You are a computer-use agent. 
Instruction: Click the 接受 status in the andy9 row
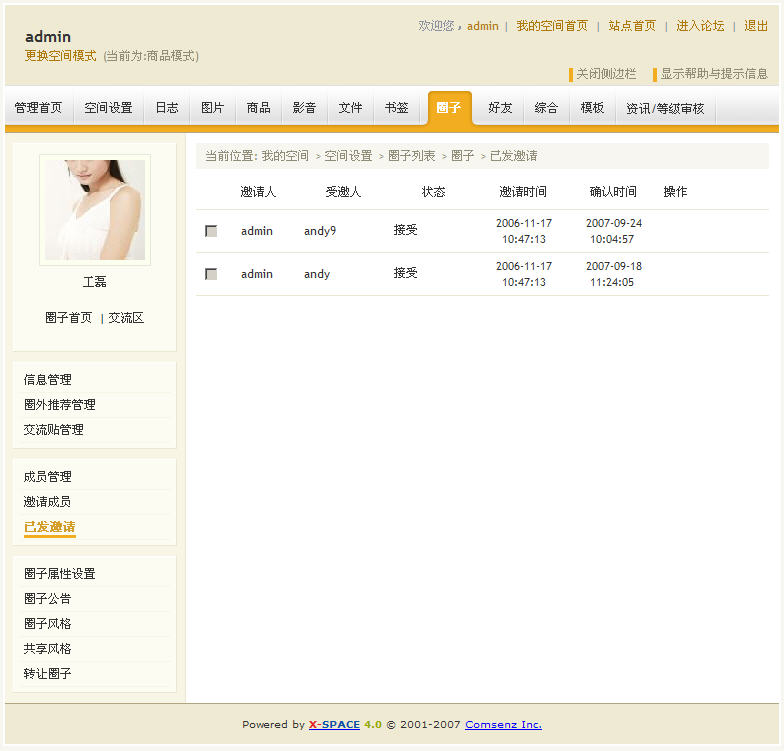click(406, 230)
